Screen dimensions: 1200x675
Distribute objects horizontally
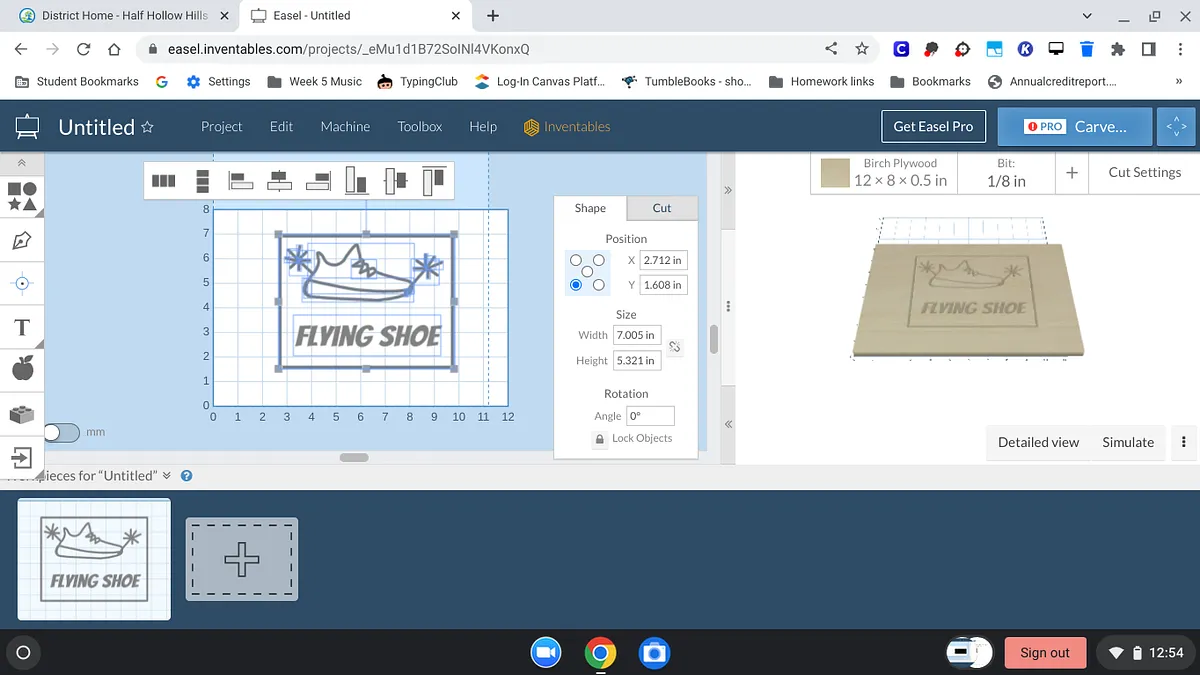click(163, 181)
